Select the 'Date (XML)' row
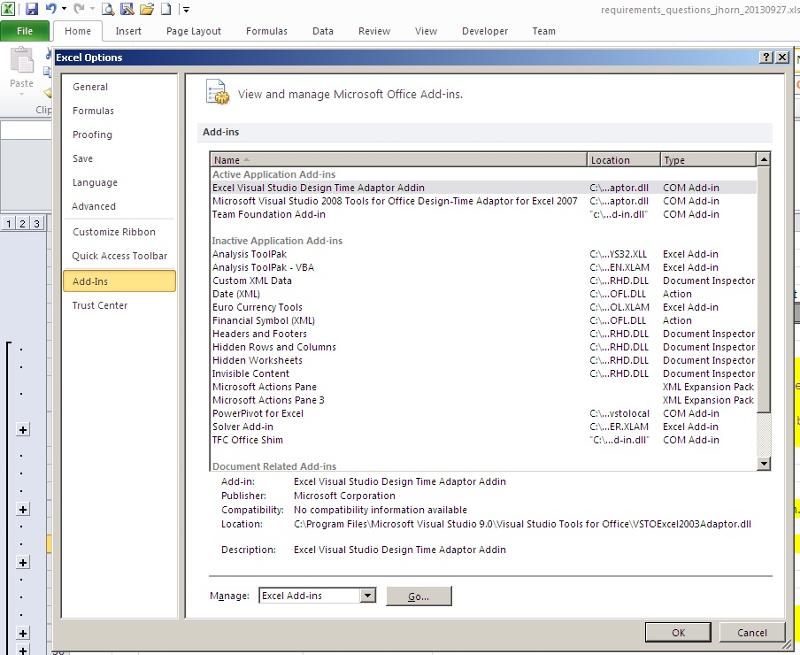 483,294
